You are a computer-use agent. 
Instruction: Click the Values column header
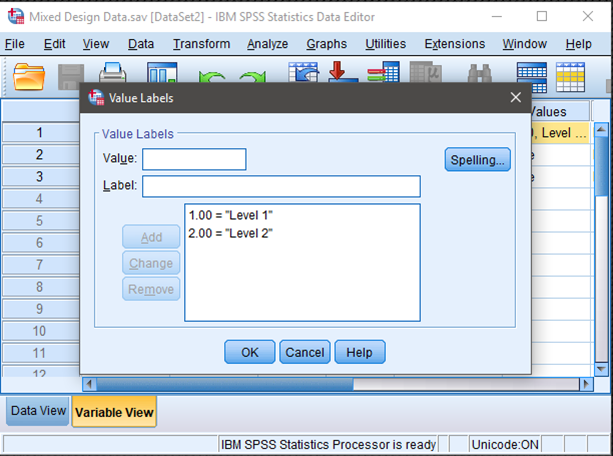560,112
